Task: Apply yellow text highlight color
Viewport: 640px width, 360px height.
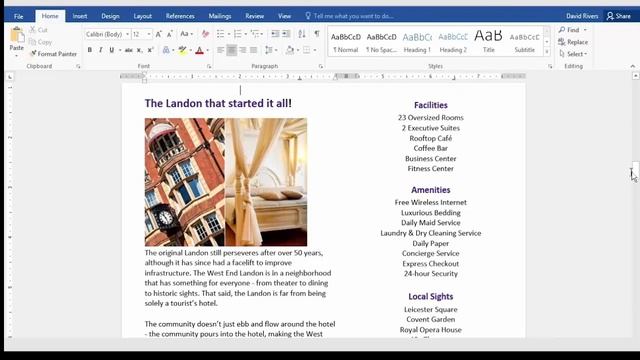Action: coord(182,50)
